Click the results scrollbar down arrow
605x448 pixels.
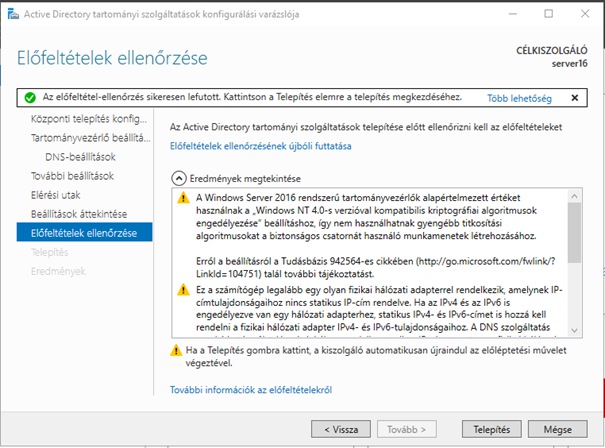[573, 329]
